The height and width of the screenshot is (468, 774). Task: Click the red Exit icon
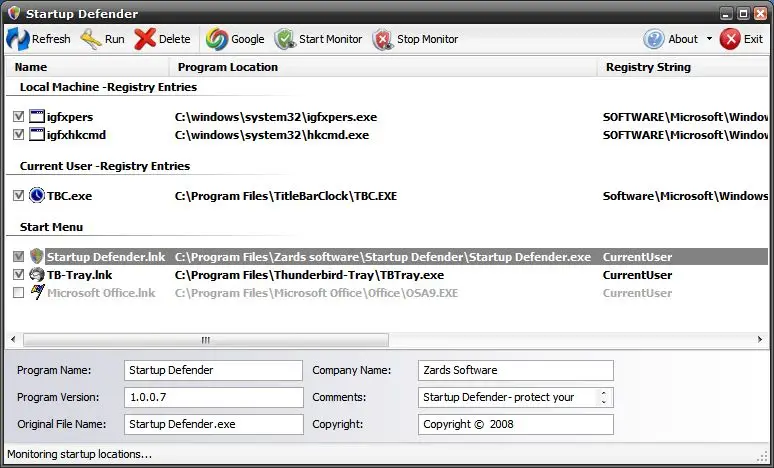[x=730, y=39]
